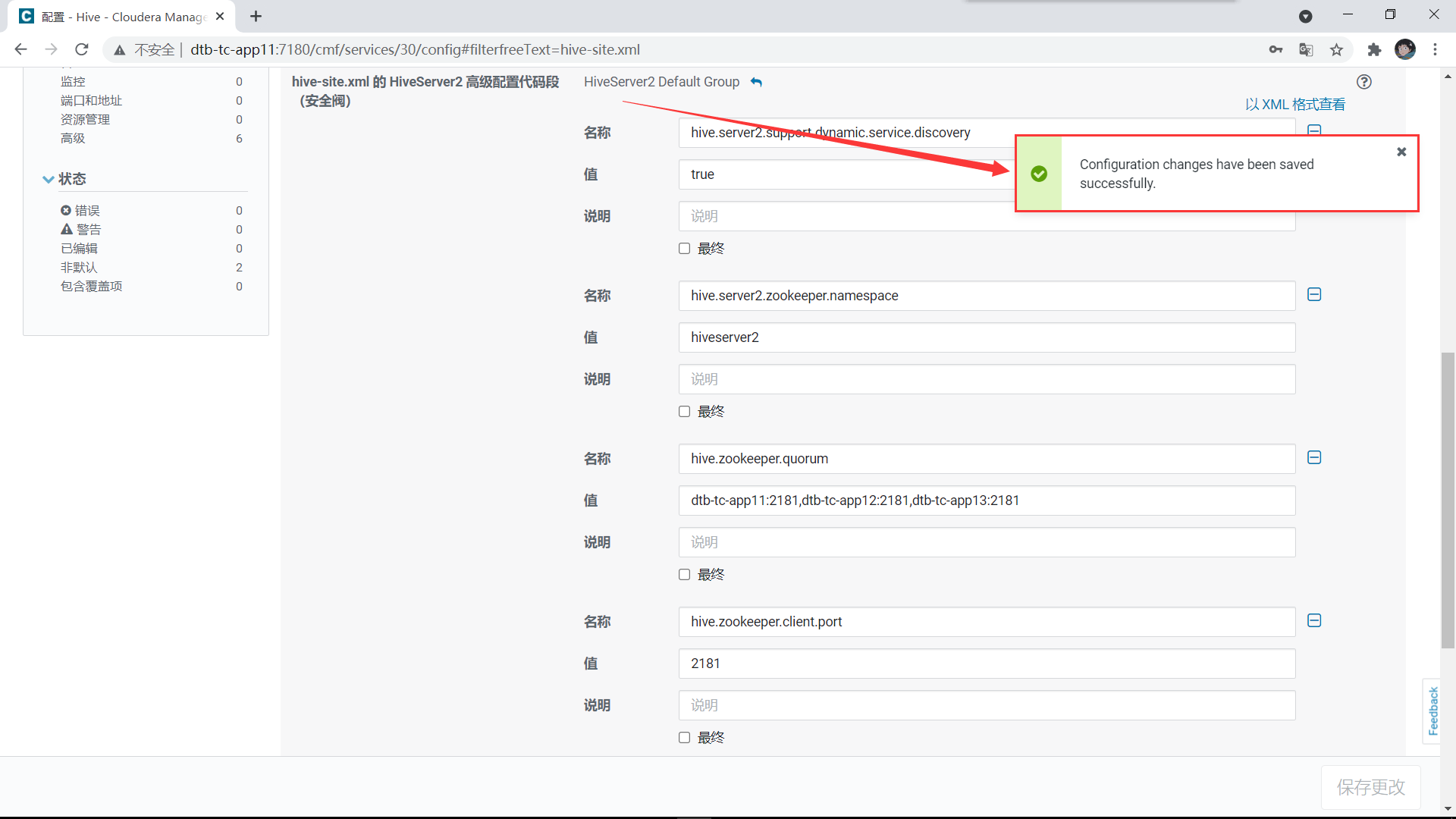This screenshot has height=819, width=1456.
Task: Edit the quorum hosts value field
Action: click(987, 500)
